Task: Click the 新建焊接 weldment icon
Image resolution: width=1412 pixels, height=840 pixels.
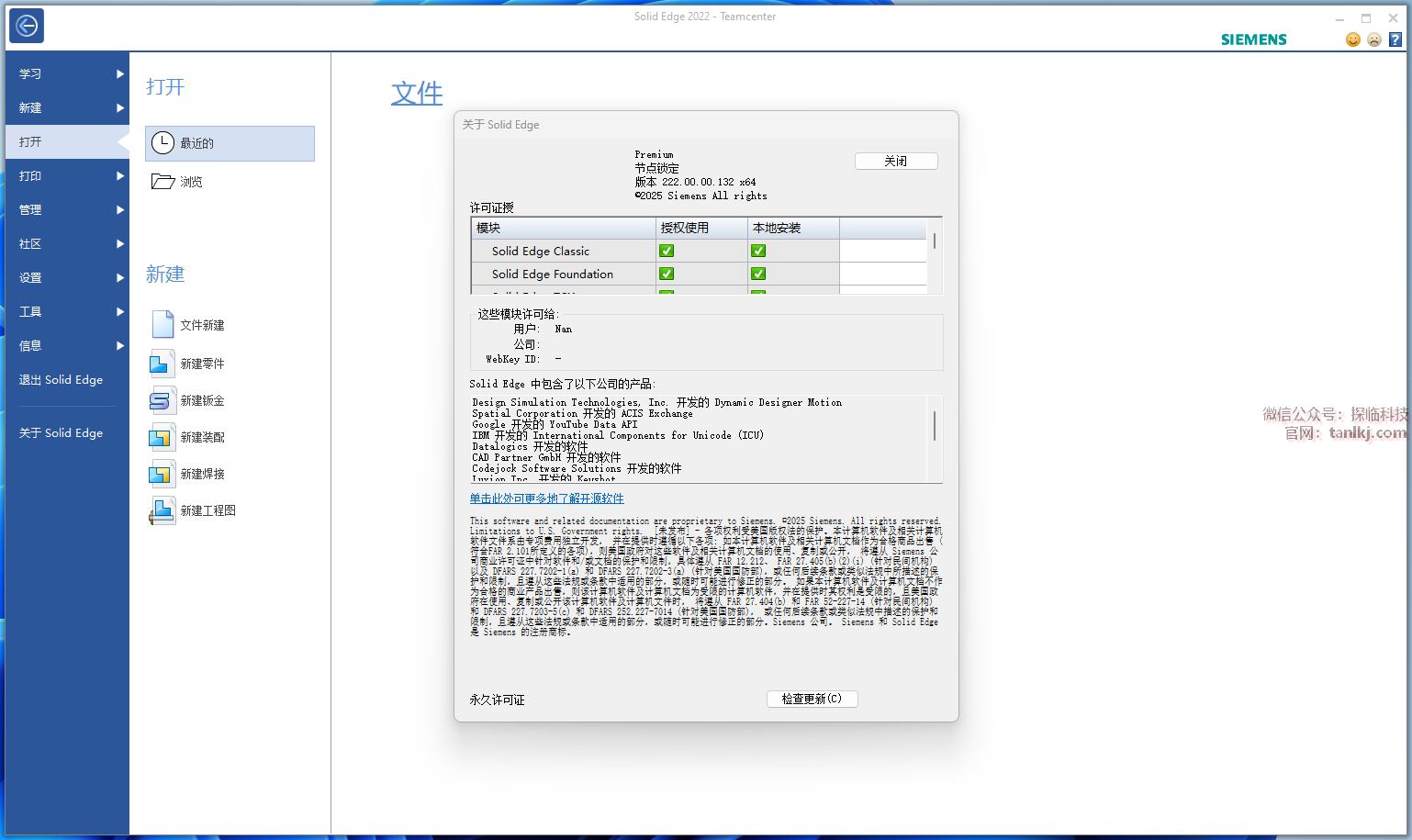Action: click(x=162, y=474)
